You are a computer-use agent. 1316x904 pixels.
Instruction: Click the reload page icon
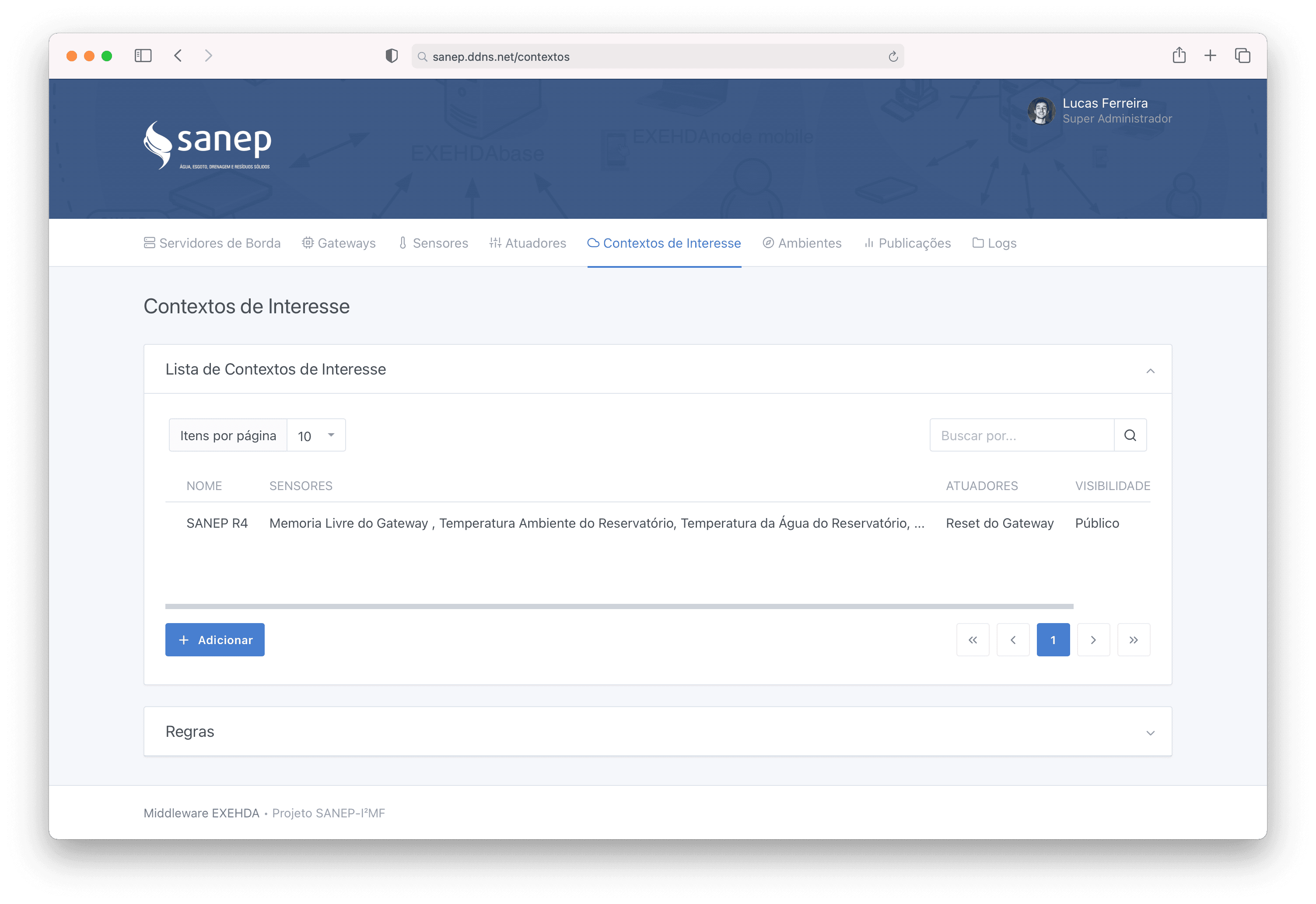893,56
